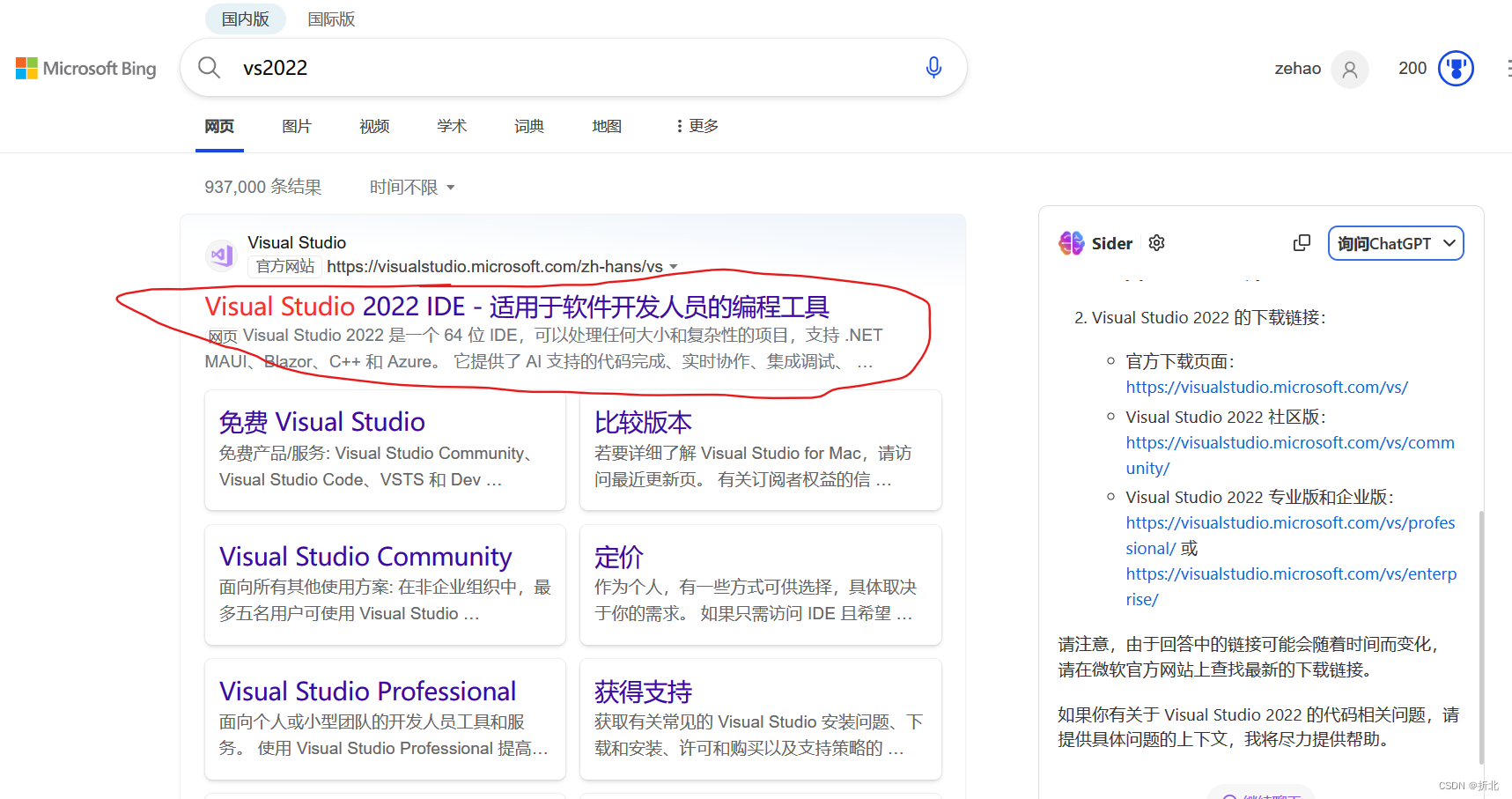The width and height of the screenshot is (1512, 799).
Task: Expand the 更多 search categories menu
Action: coord(697,126)
